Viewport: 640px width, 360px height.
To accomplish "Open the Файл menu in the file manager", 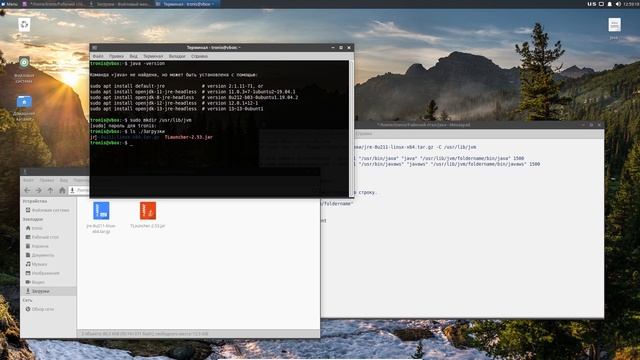I will click(28, 180).
